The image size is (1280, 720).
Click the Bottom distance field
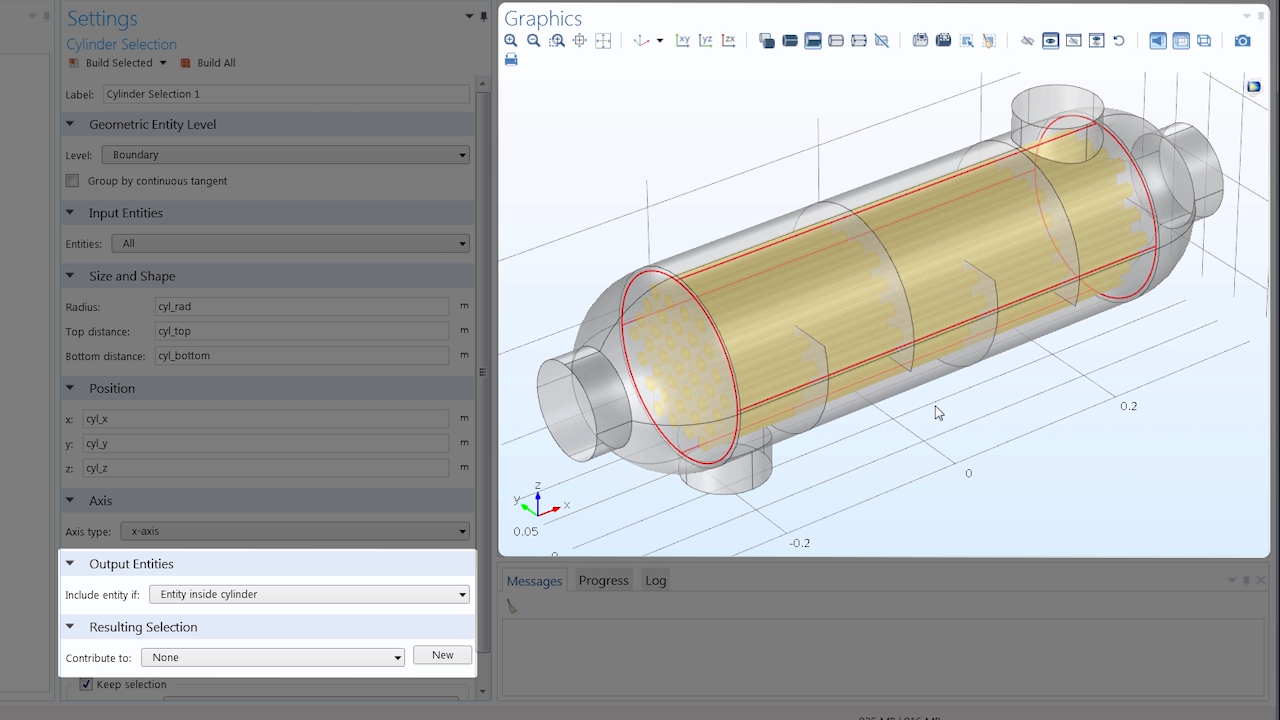(x=302, y=356)
